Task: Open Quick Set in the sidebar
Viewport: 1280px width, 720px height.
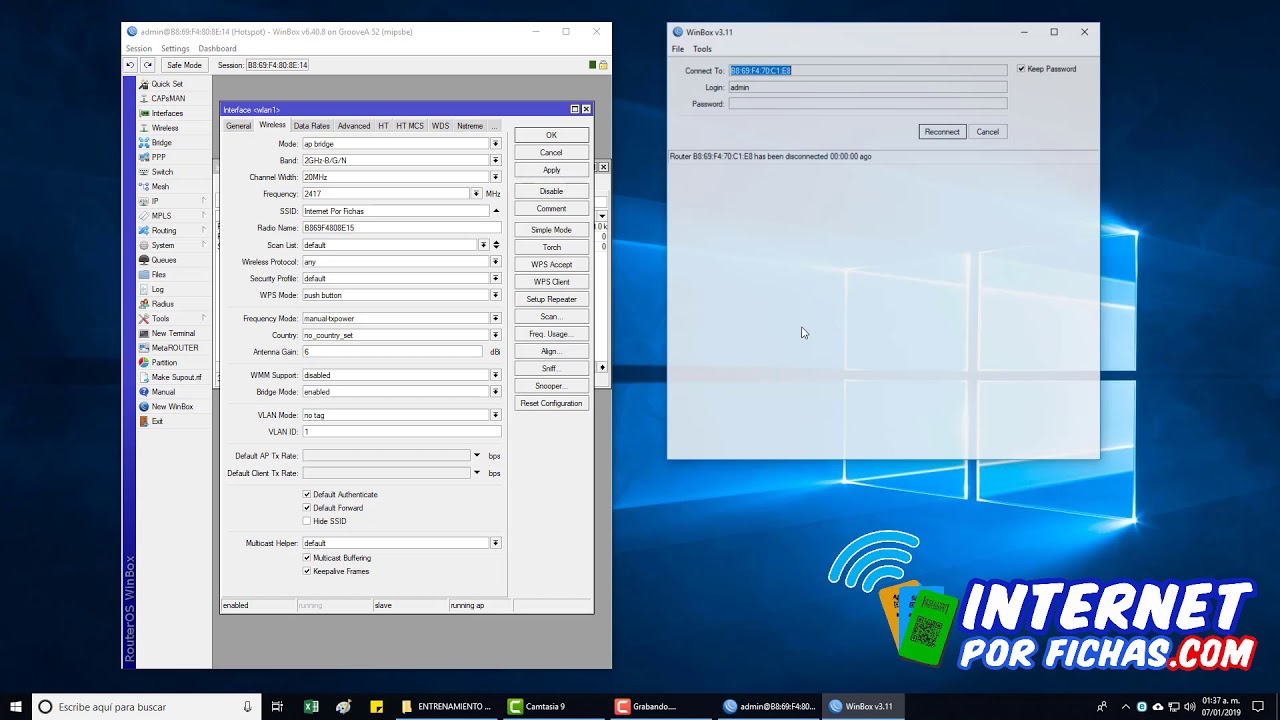Action: (167, 84)
